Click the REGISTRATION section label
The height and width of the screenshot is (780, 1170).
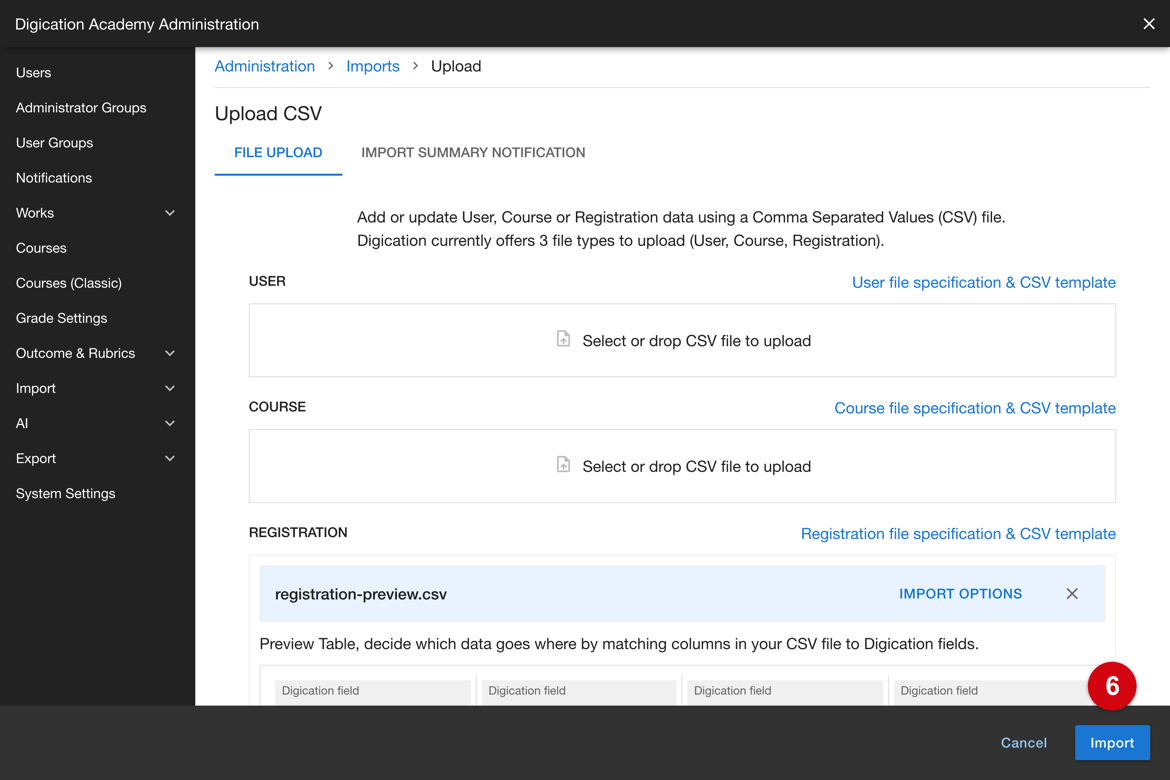click(x=298, y=532)
